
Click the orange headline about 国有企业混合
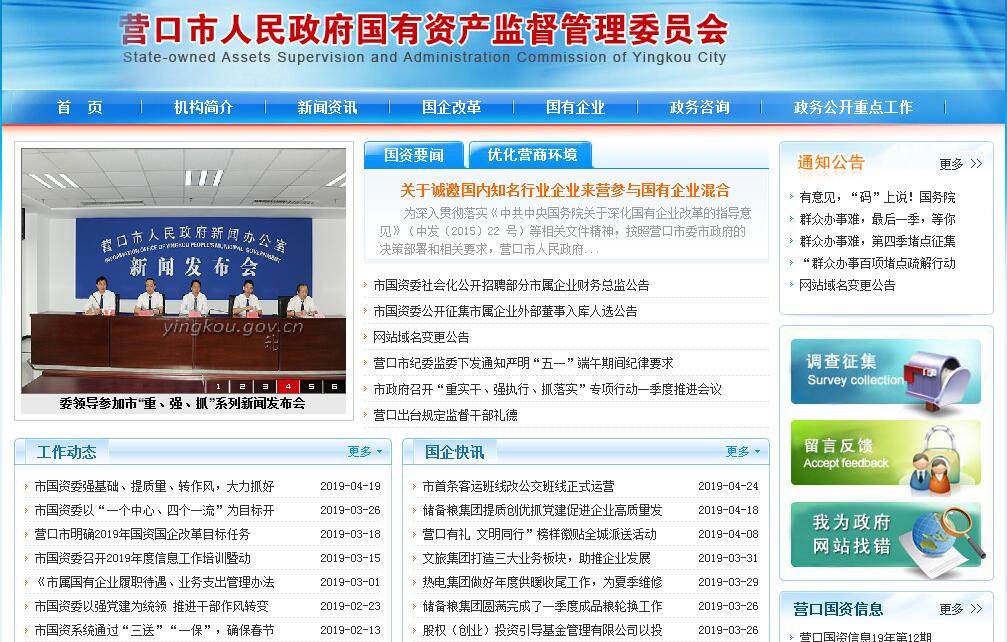click(565, 190)
